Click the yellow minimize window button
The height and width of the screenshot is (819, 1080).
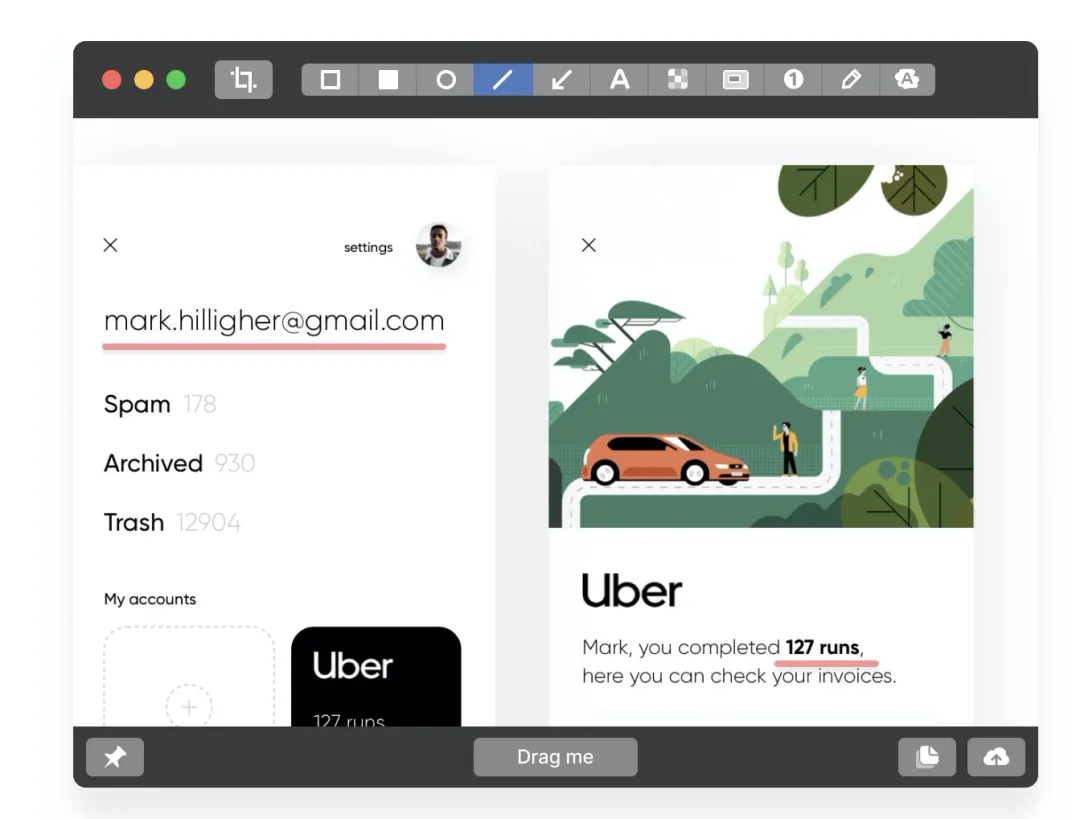[x=144, y=80]
